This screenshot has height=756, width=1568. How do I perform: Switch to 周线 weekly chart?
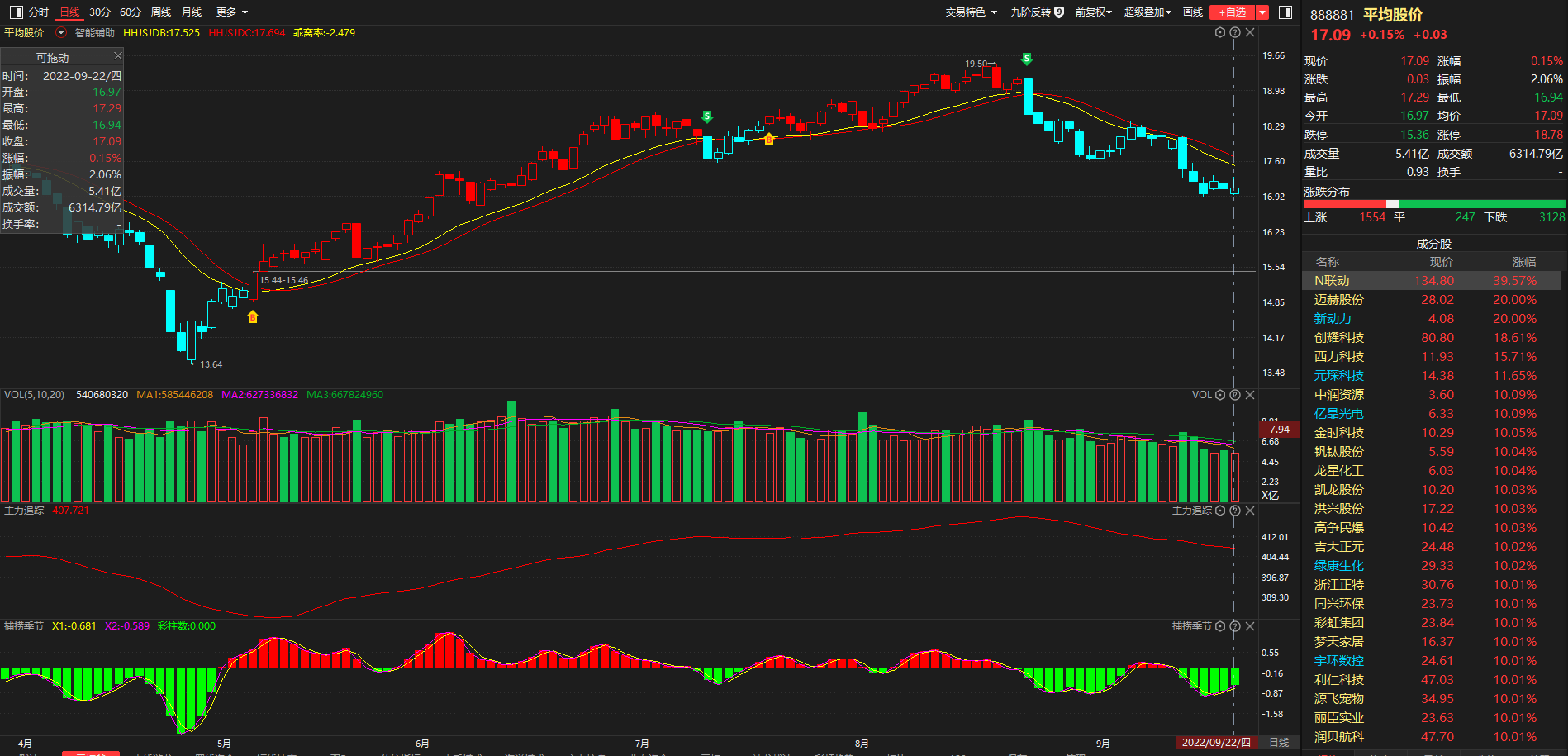(x=161, y=12)
